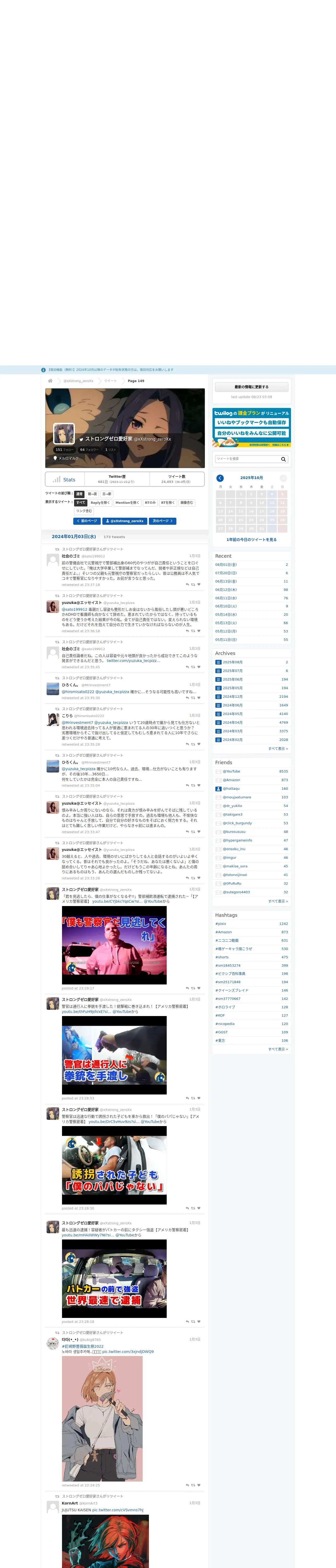
Task: Open the home icon in breadcrumb
Action: pyautogui.click(x=50, y=381)
